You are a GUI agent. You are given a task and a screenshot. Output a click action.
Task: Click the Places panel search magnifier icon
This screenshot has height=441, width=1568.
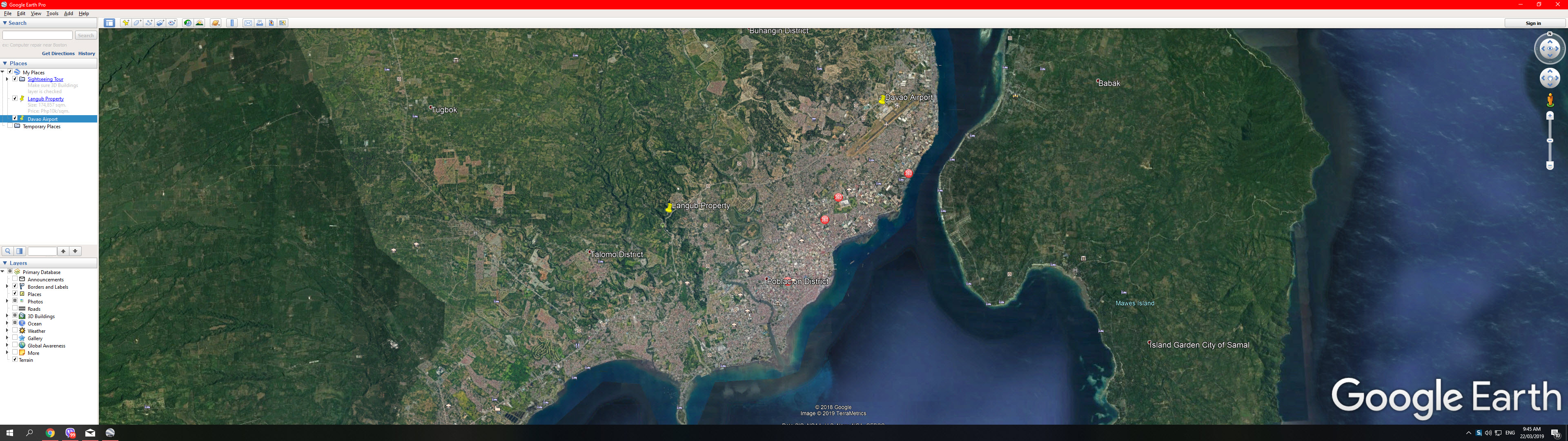point(8,251)
